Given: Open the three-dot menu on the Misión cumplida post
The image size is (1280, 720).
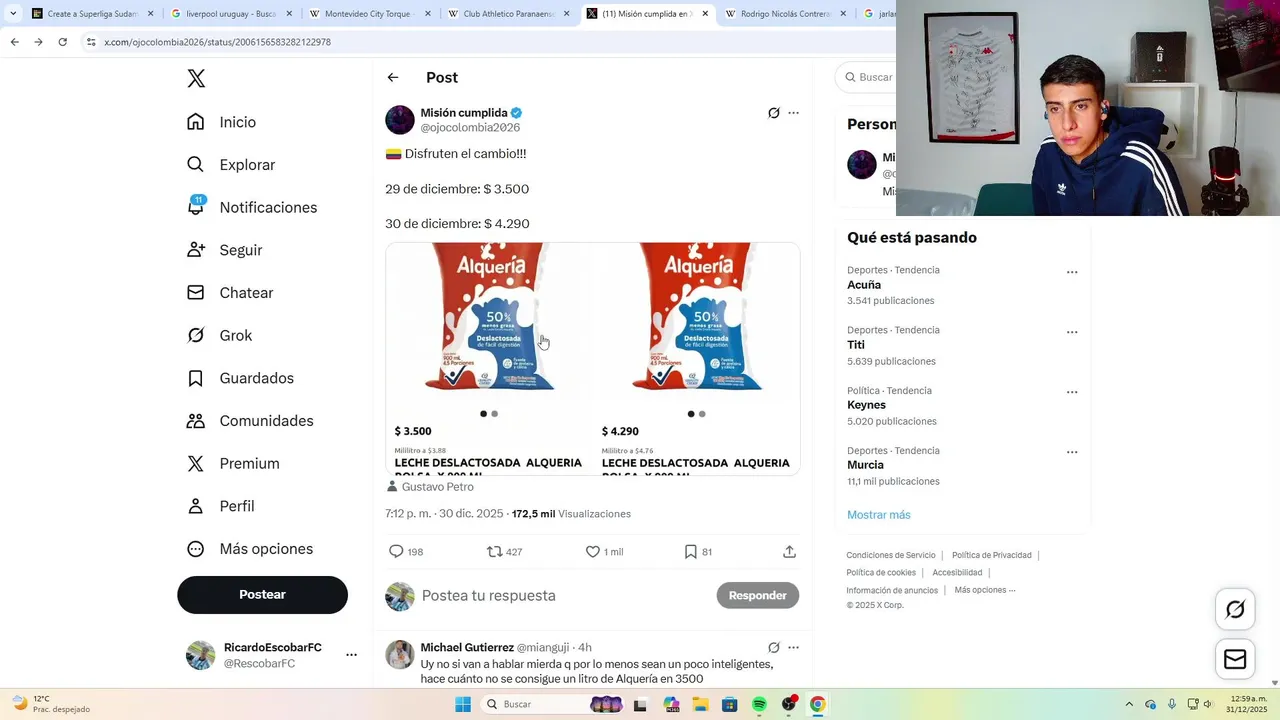Looking at the screenshot, I should [793, 113].
